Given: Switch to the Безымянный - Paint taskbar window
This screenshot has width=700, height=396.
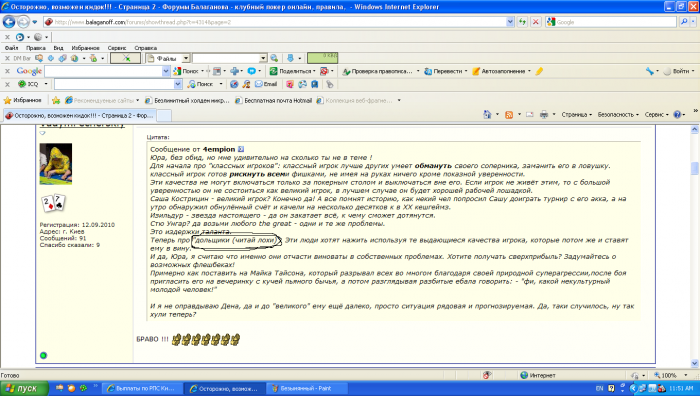Looking at the screenshot, I should 307,388.
